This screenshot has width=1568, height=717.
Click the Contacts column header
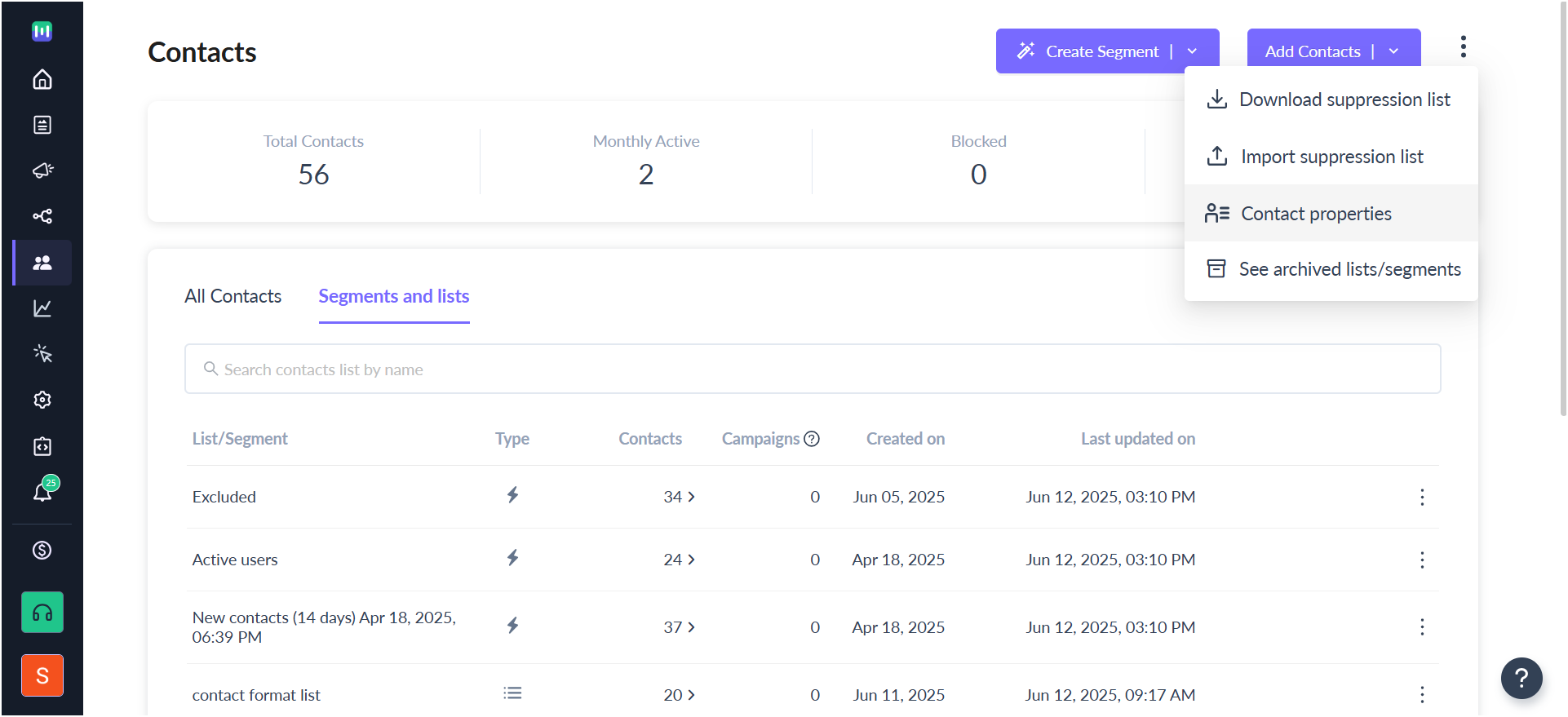point(650,439)
